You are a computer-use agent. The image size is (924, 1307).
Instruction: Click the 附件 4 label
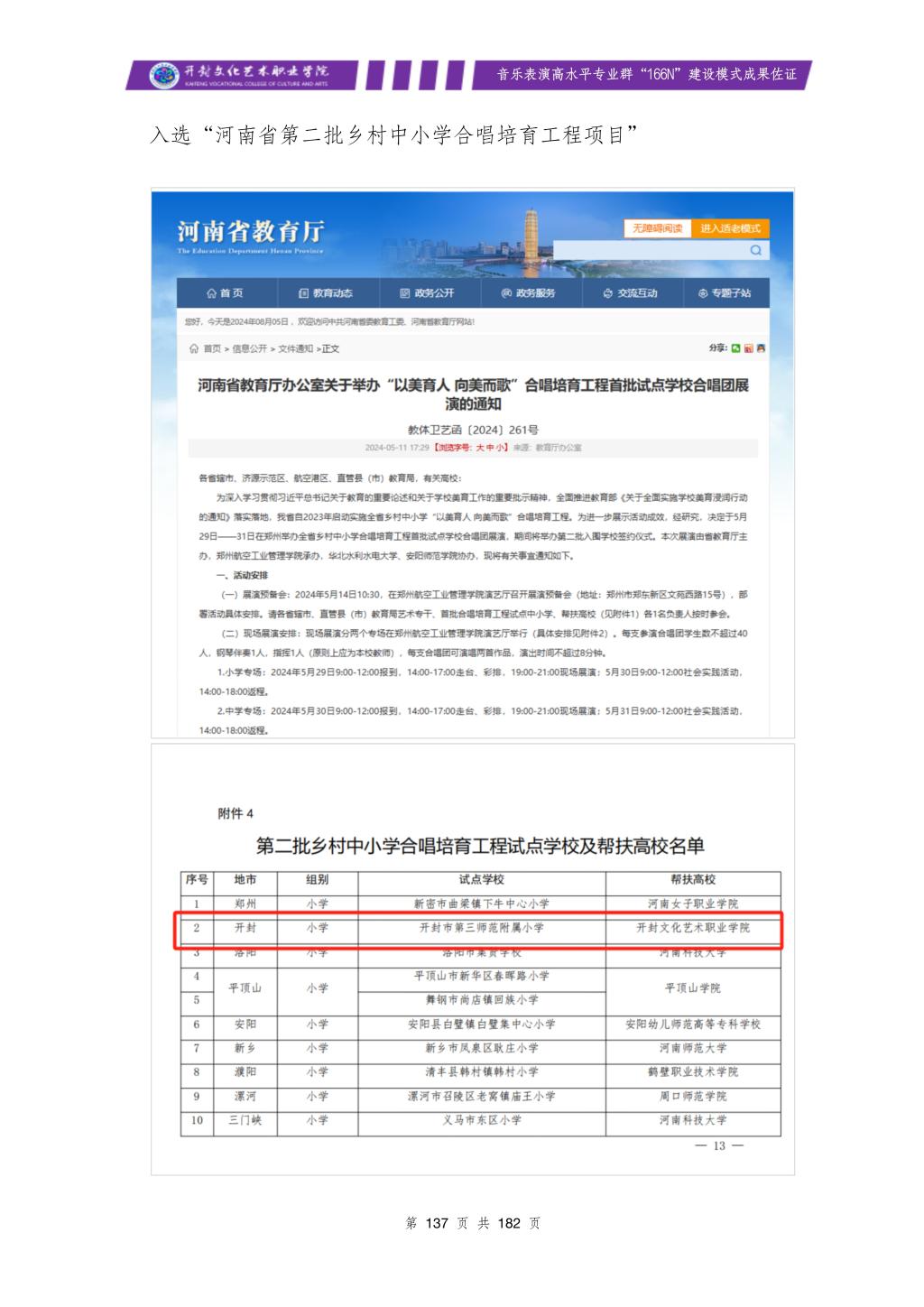[236, 813]
